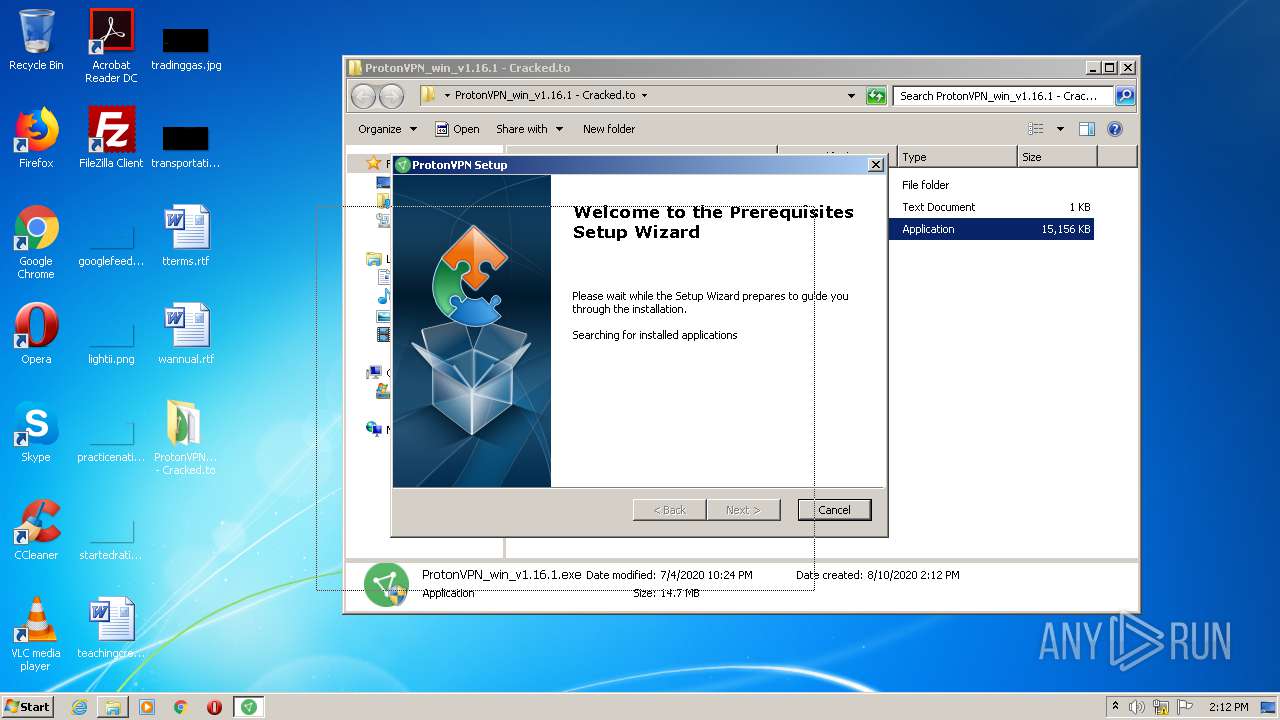Image resolution: width=1280 pixels, height=720 pixels.
Task: Open the Recycle Bin desktop icon
Action: [36, 40]
